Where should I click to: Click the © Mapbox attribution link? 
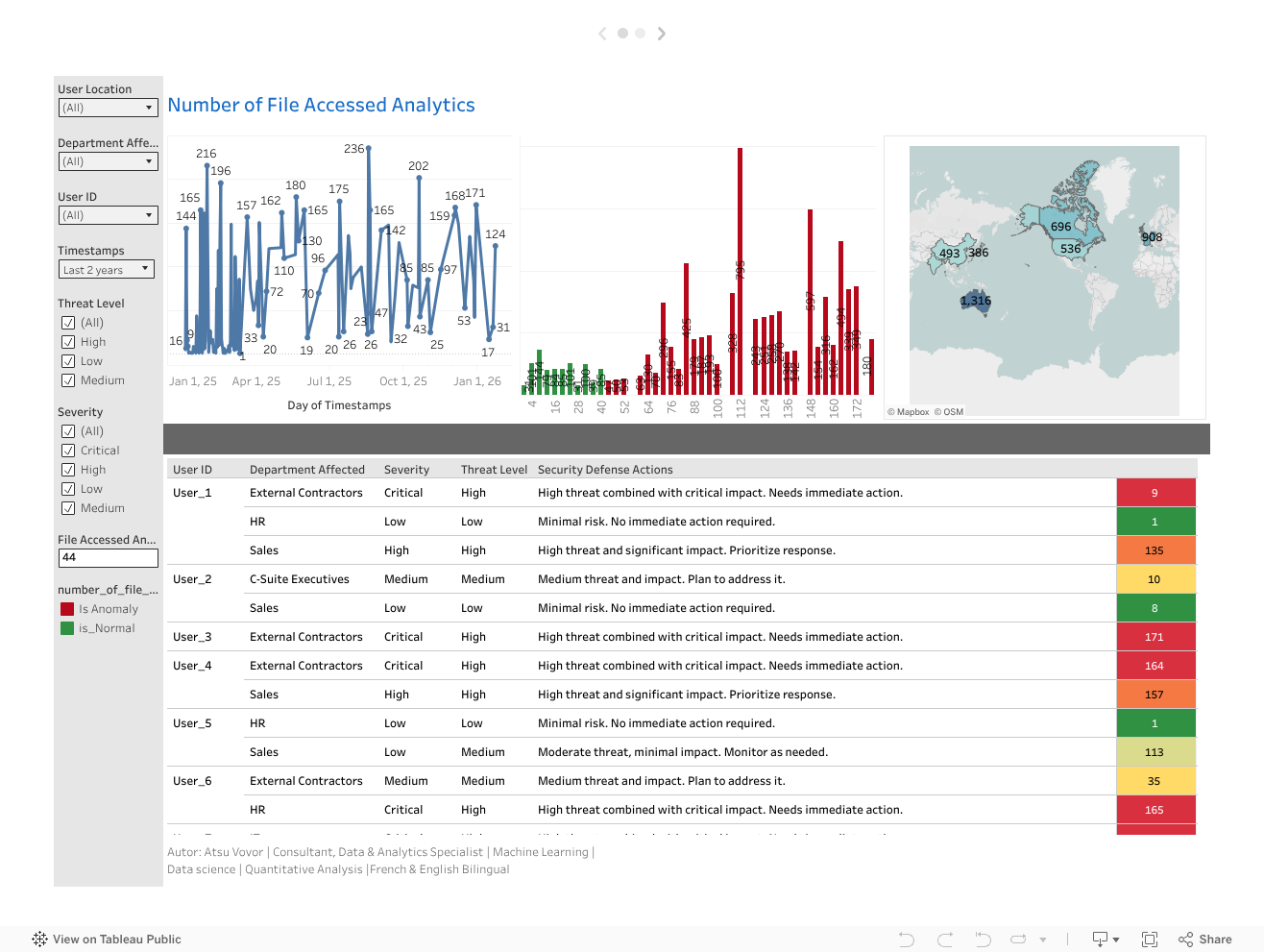[907, 411]
